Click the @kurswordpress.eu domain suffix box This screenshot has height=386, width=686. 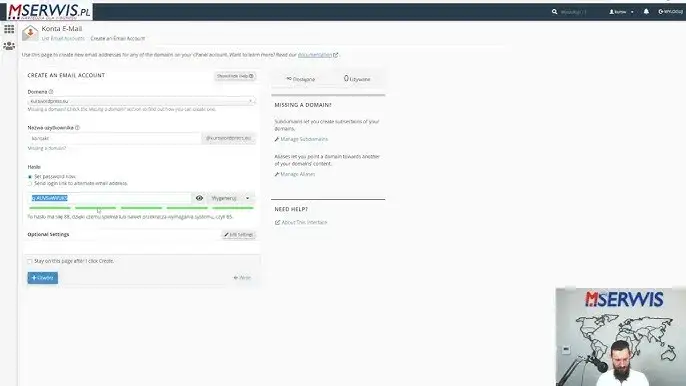click(x=228, y=138)
